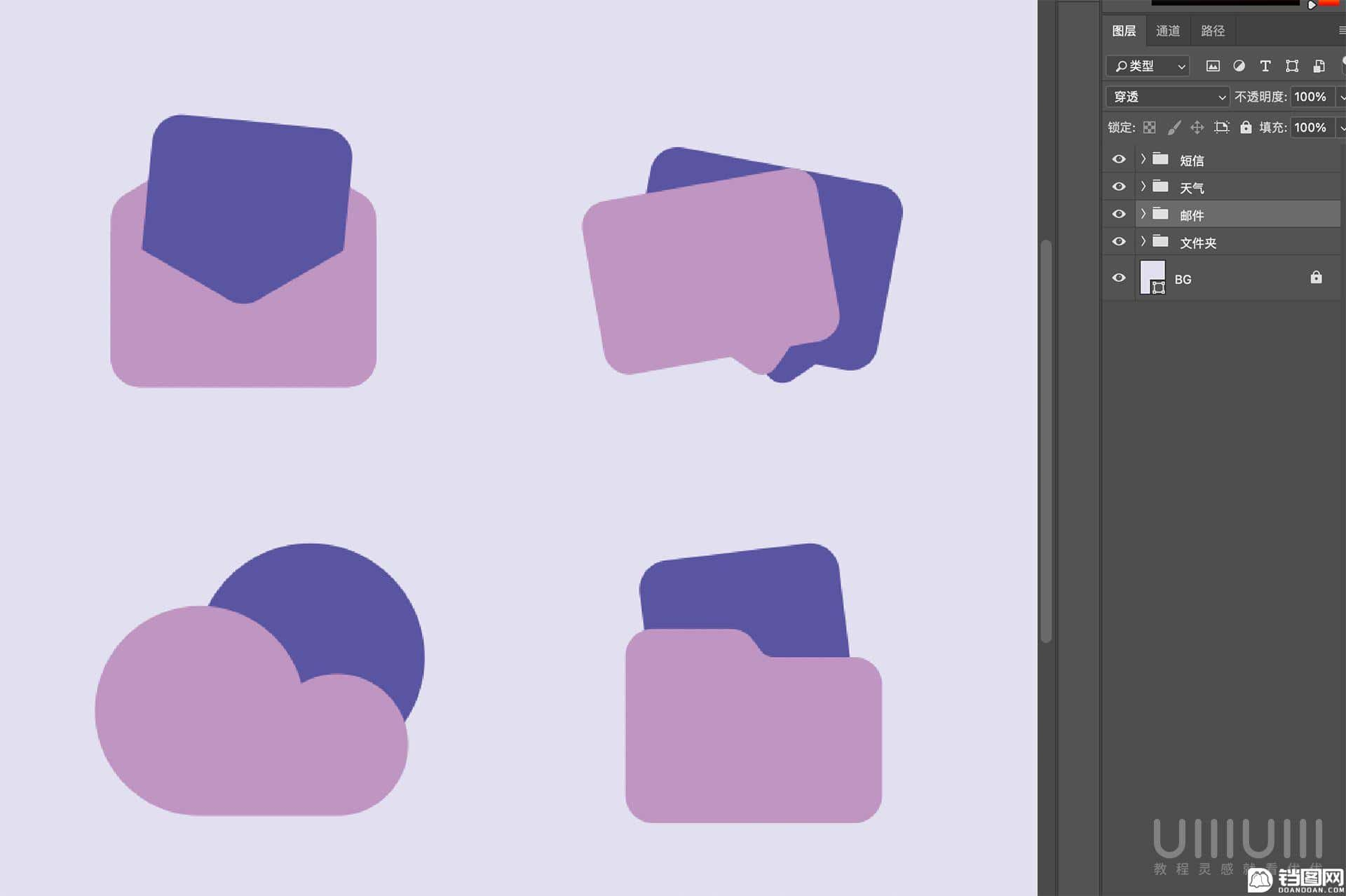Hide the 短信 group
Image resolution: width=1346 pixels, height=896 pixels.
tap(1119, 159)
